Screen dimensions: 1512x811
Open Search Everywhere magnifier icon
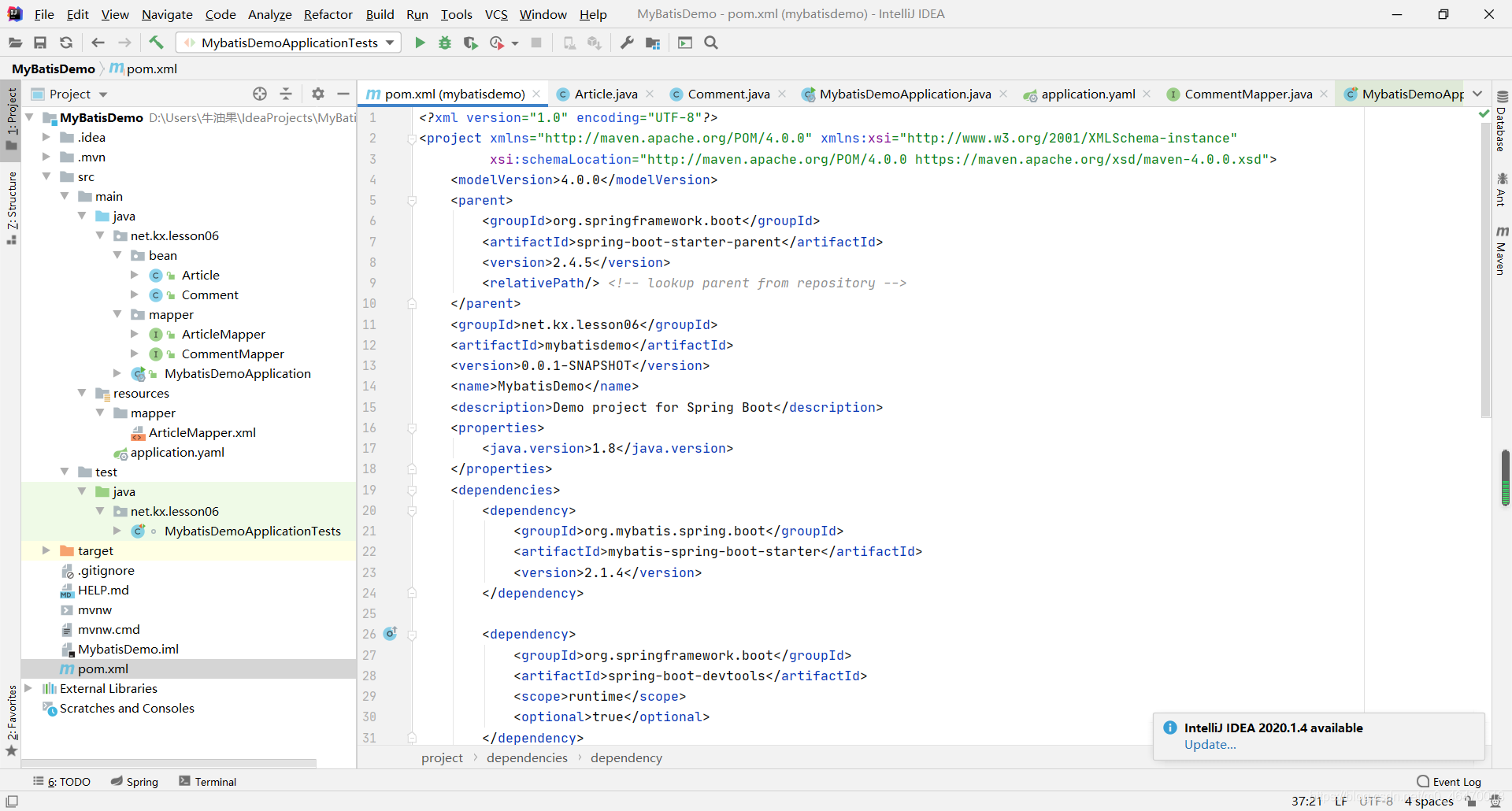click(x=711, y=43)
